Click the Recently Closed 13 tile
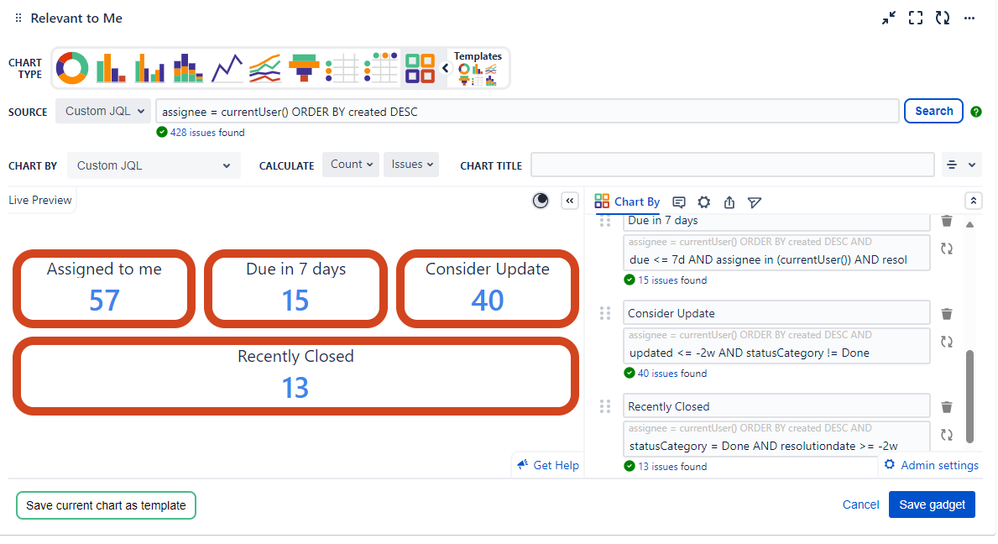Viewport: 998px width, 544px height. (x=295, y=375)
